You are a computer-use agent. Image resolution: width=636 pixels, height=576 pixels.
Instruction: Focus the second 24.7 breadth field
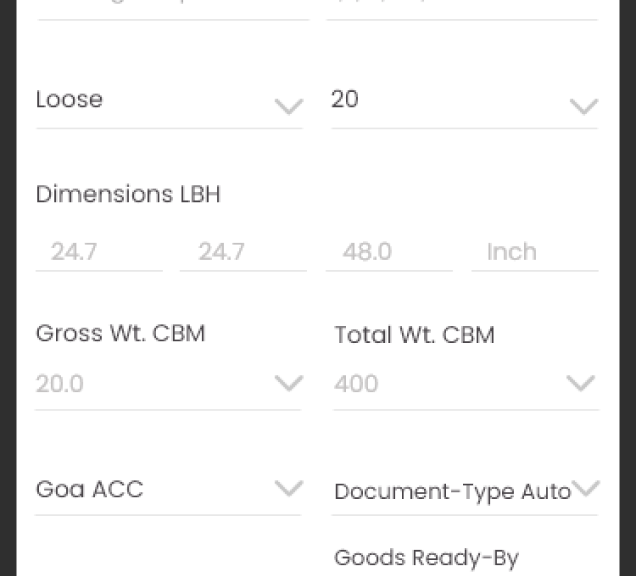243,252
